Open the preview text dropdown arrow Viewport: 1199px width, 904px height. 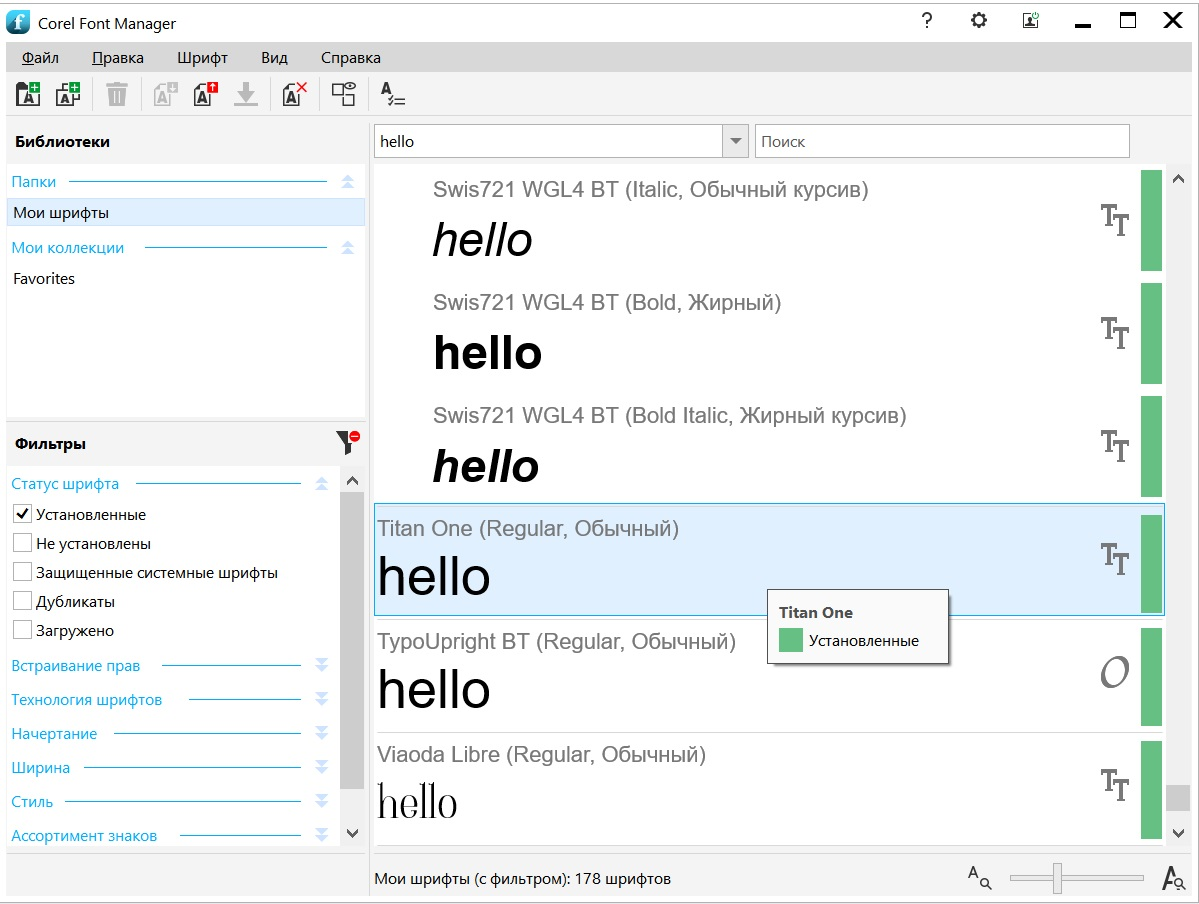click(735, 141)
